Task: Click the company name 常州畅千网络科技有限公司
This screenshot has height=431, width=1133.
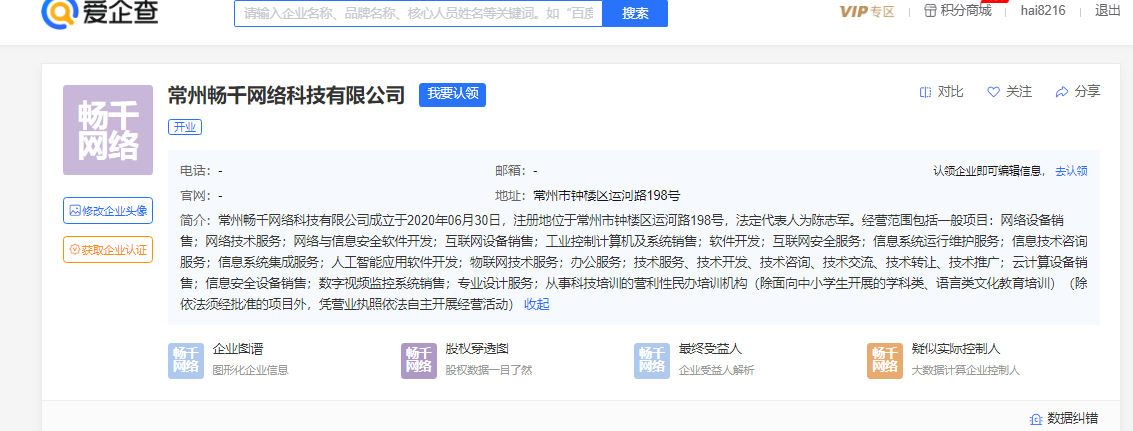Action: click(286, 95)
